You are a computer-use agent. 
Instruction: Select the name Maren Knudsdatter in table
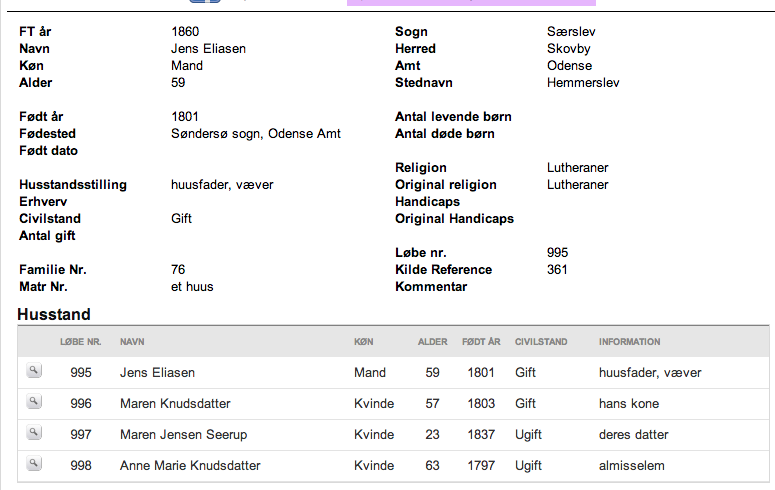coord(175,403)
